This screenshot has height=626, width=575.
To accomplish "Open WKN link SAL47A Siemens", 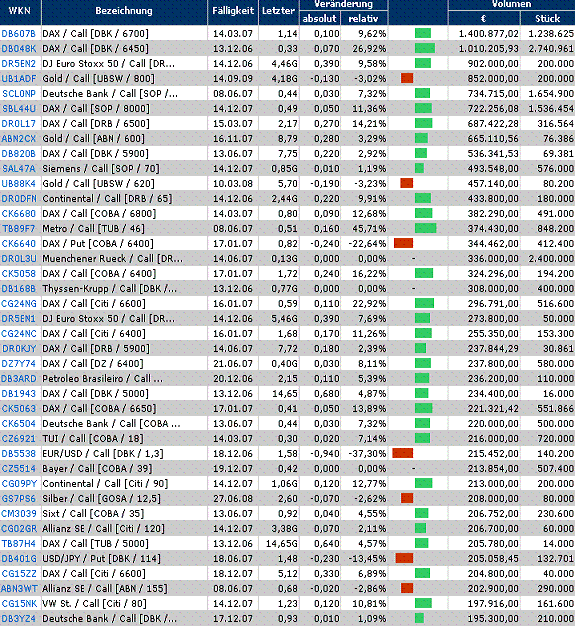I will (x=19, y=168).
